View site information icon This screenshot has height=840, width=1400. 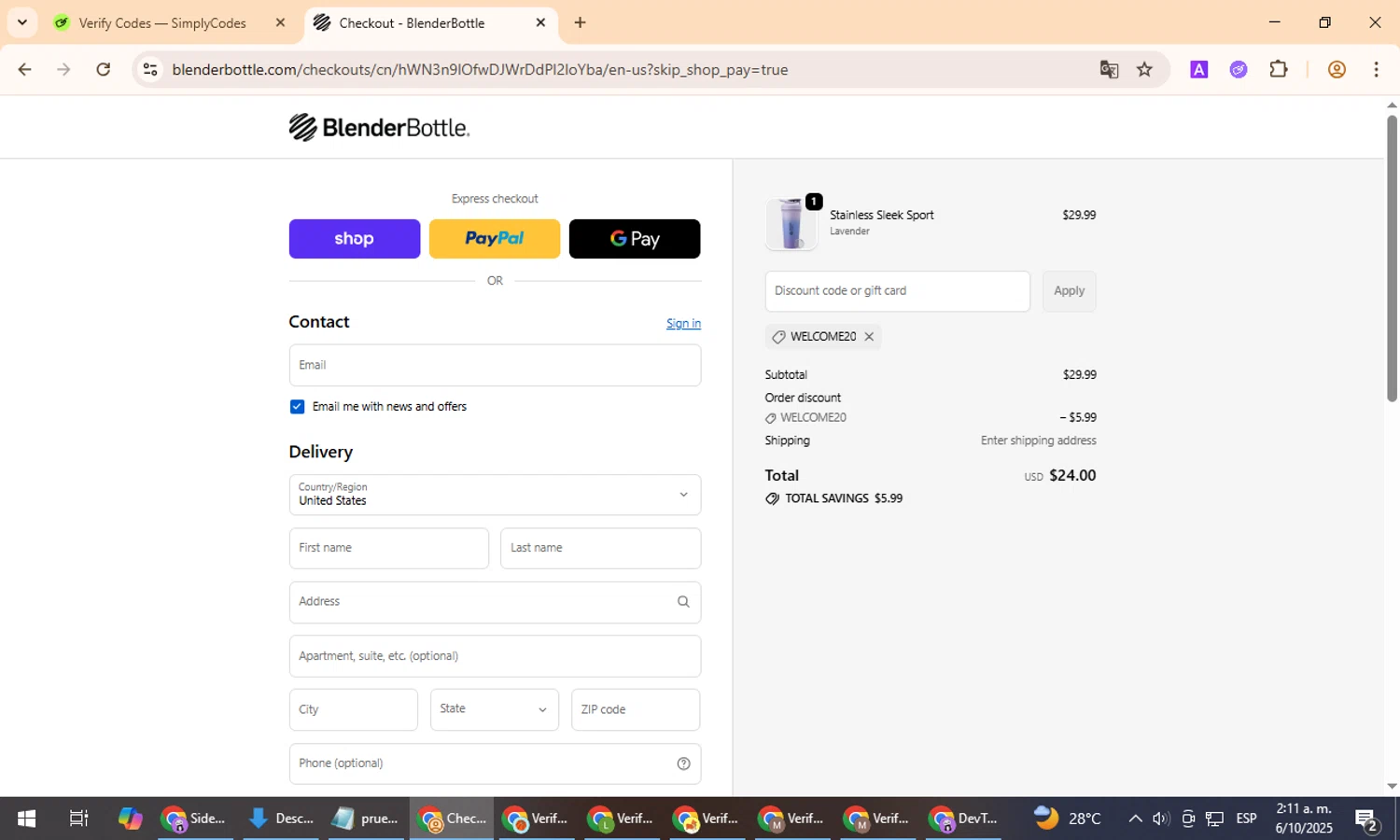point(150,70)
